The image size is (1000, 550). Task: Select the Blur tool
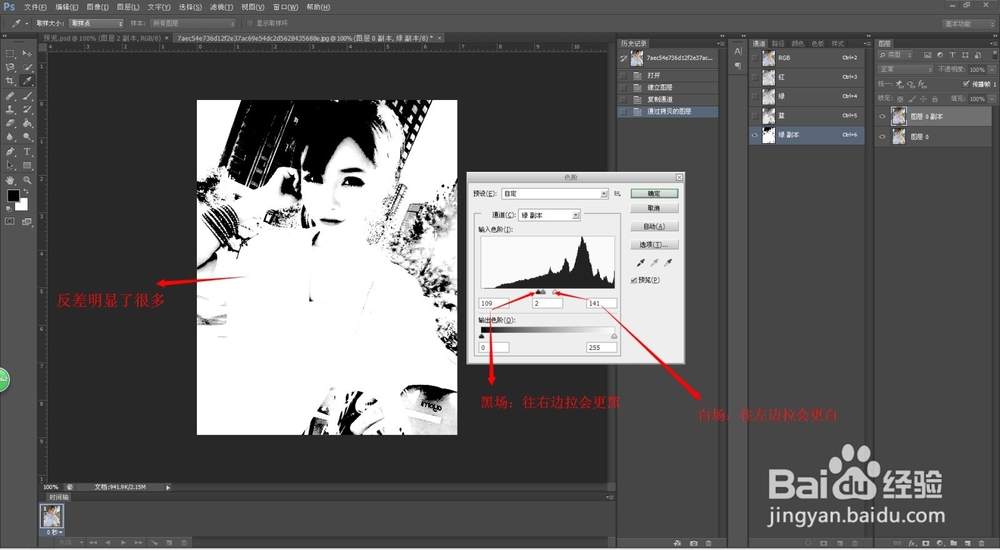coord(10,137)
